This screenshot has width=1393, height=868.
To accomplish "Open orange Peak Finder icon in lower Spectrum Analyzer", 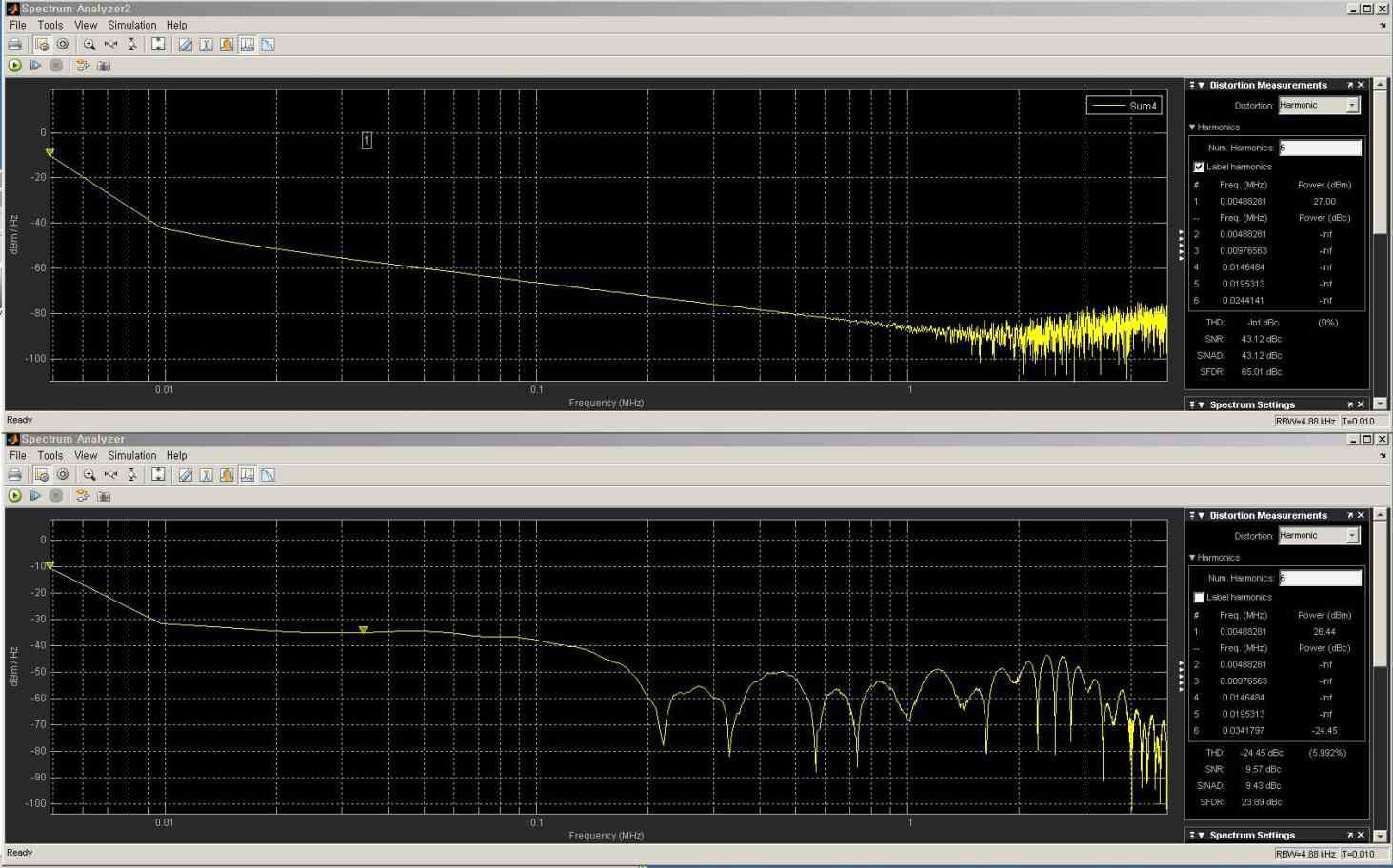I will 227,475.
